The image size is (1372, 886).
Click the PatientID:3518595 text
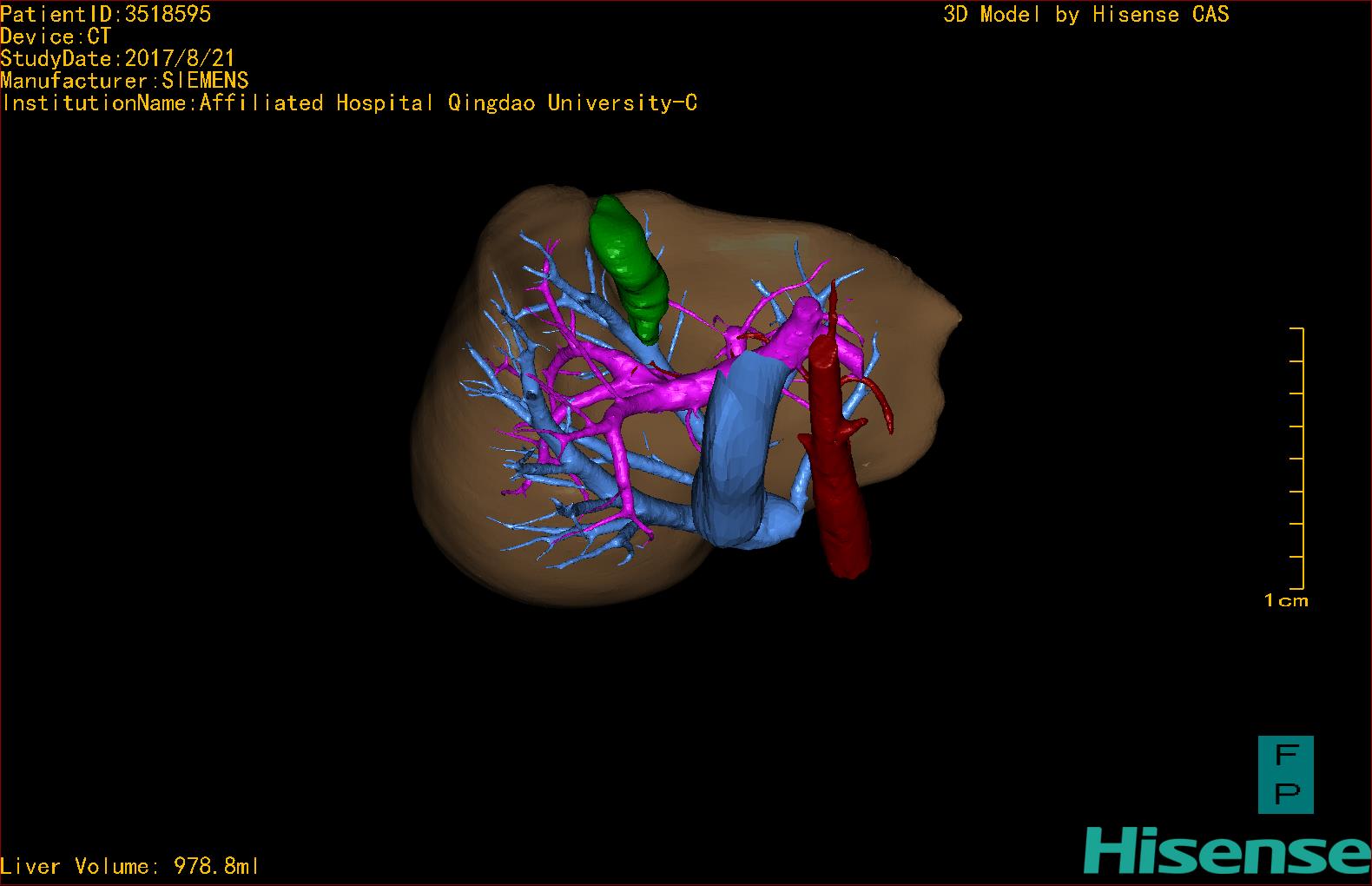click(x=106, y=14)
